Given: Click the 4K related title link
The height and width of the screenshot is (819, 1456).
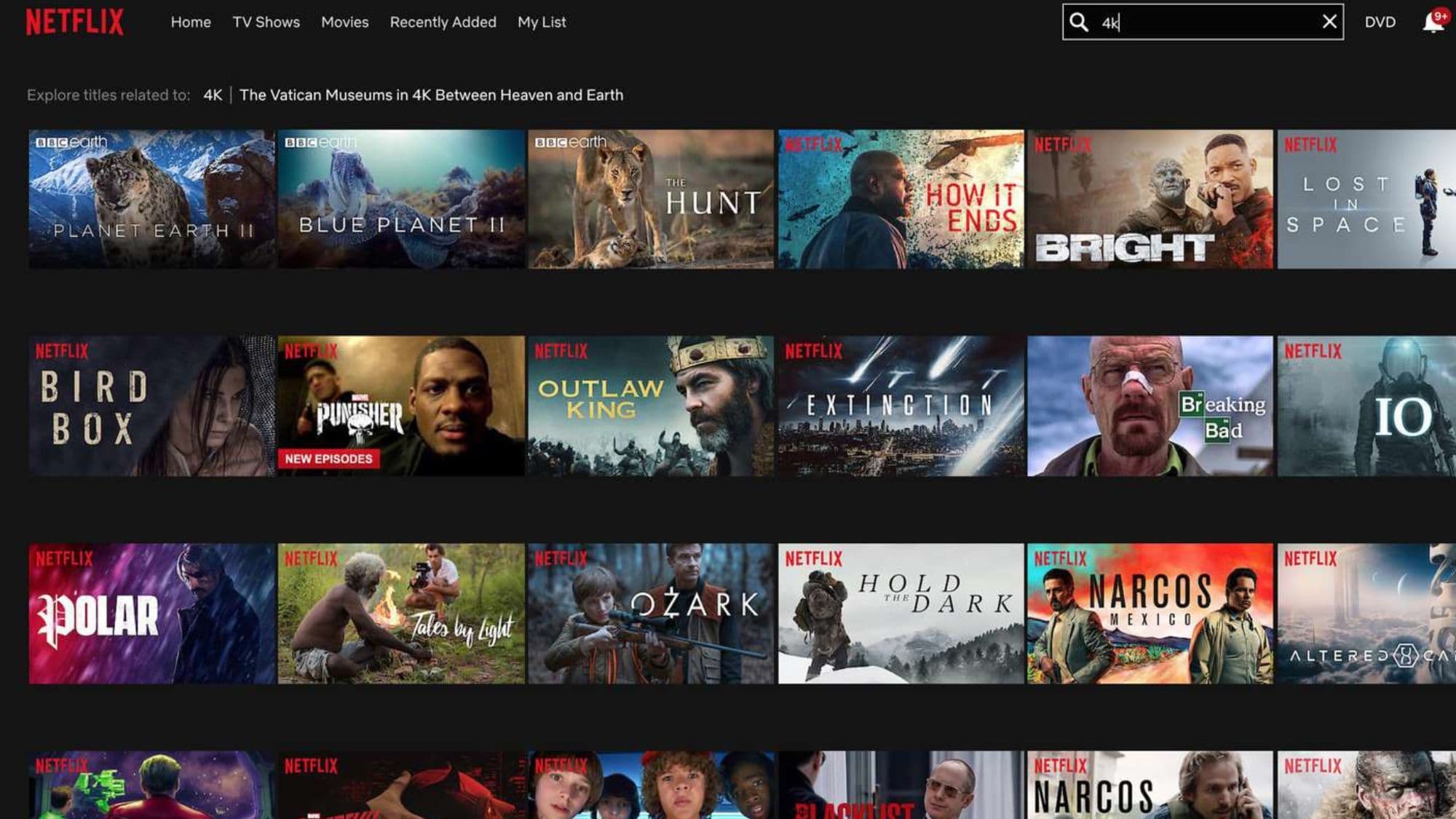Looking at the screenshot, I should coord(213,95).
